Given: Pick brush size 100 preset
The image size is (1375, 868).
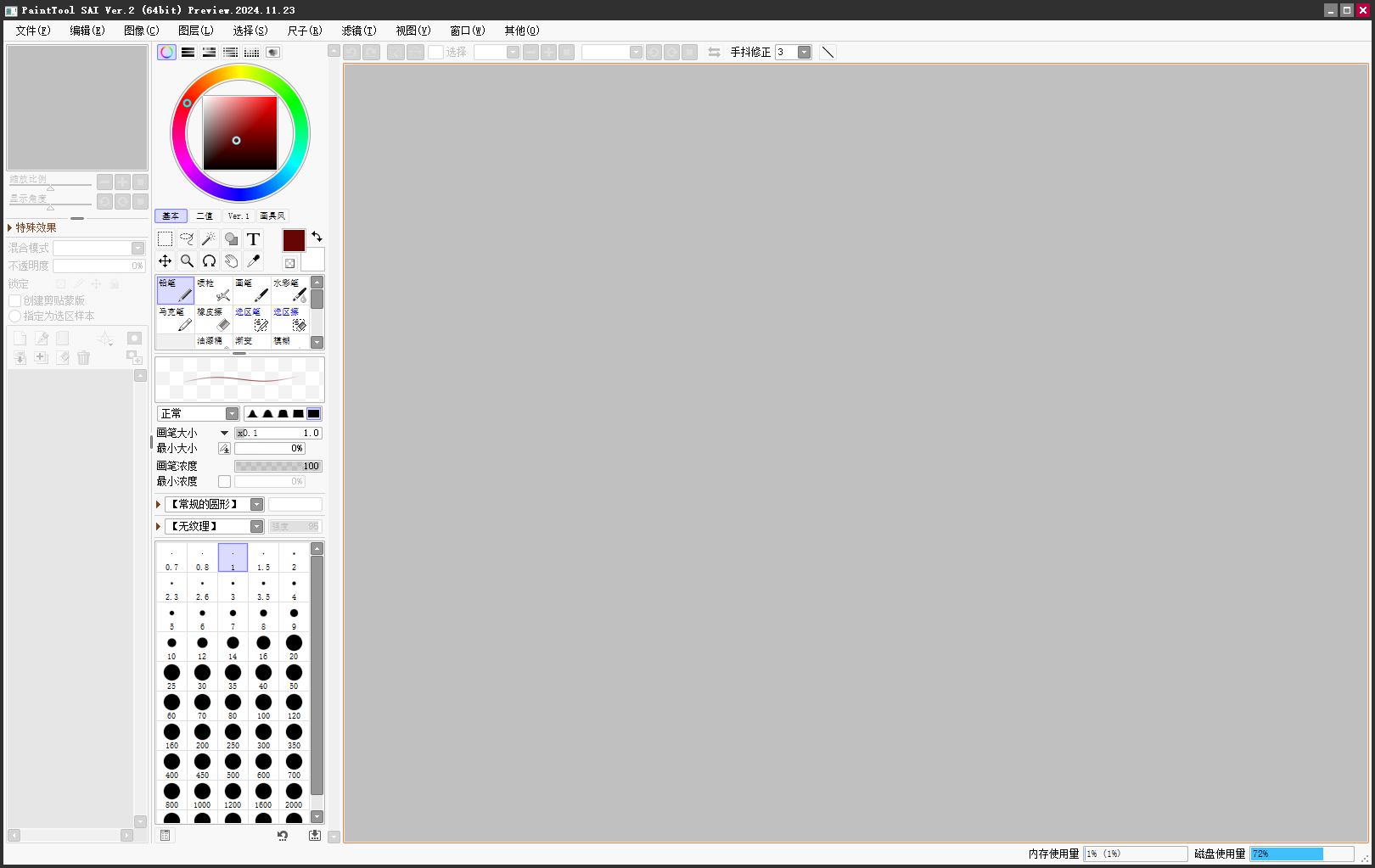Looking at the screenshot, I should (263, 706).
